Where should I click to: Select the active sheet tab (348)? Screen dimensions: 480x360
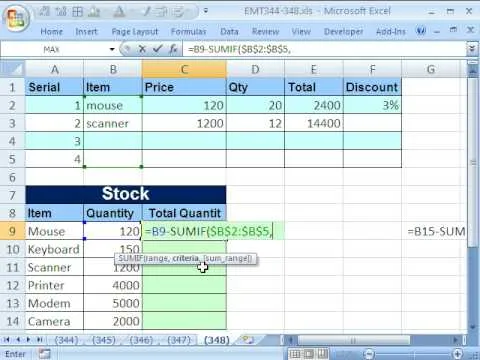(x=217, y=340)
